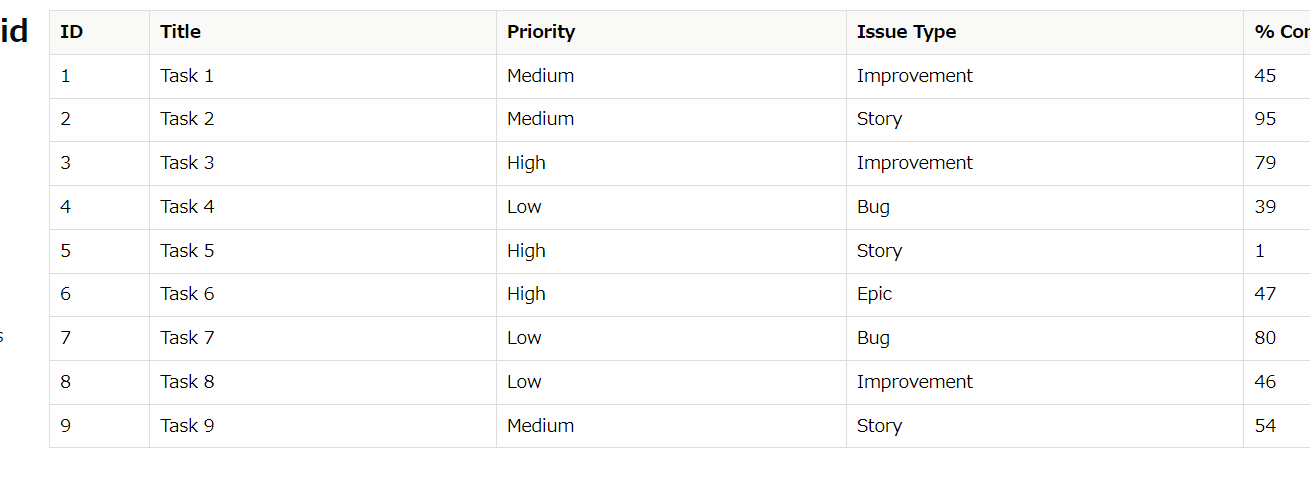Select the Issue Type column header
This screenshot has width=1310, height=482.
click(x=906, y=32)
